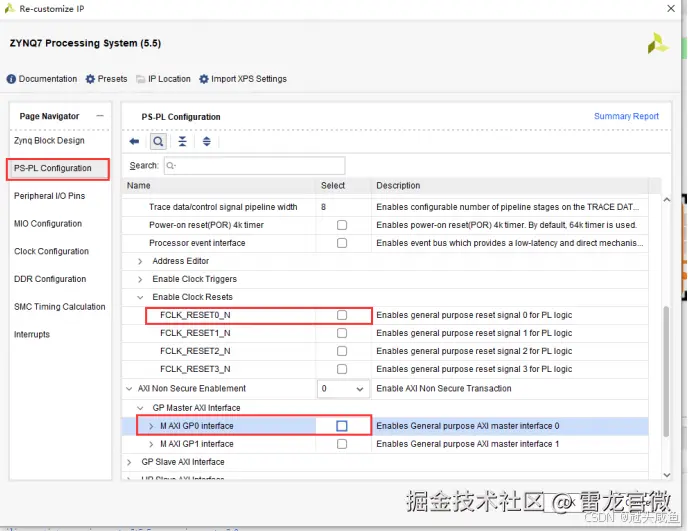
Task: Enable Processor event interface checkbox
Action: pyautogui.click(x=342, y=243)
